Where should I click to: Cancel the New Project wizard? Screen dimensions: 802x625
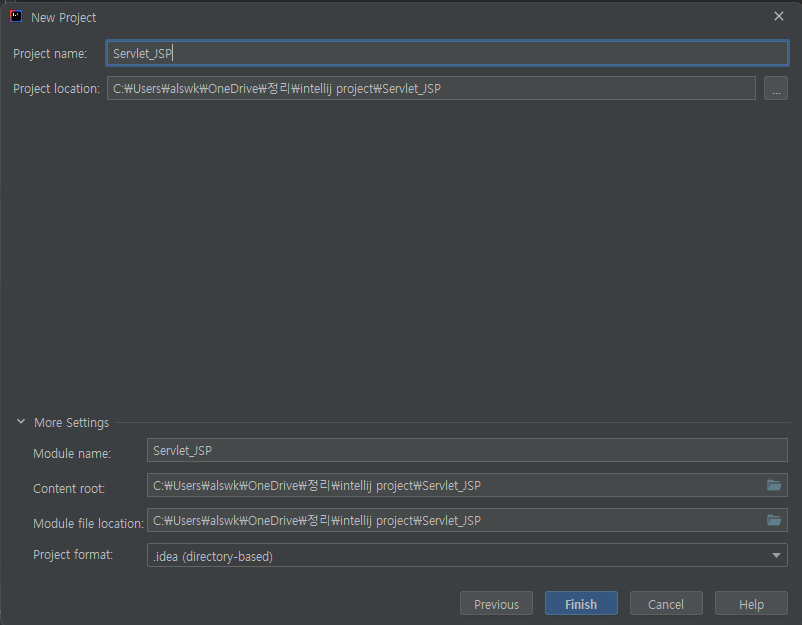click(666, 604)
